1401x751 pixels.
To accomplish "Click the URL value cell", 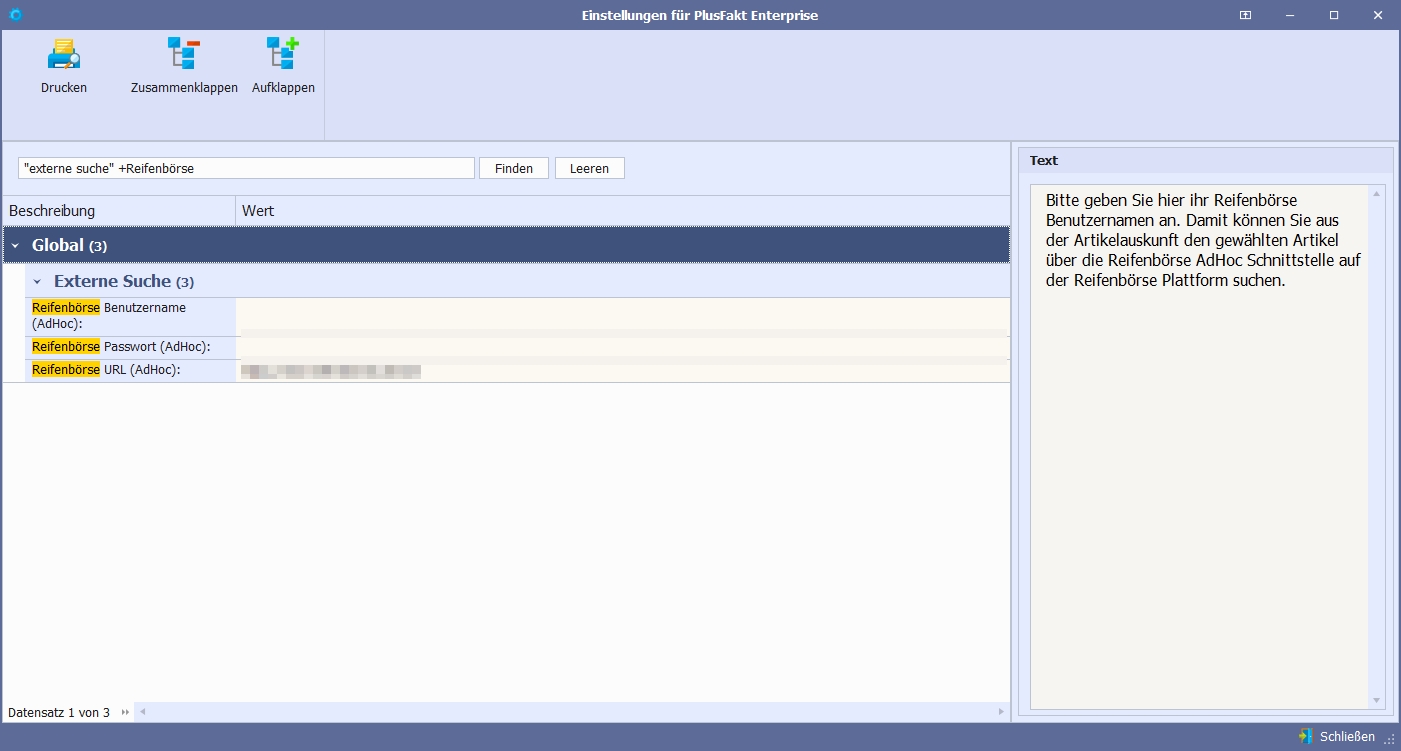I will tap(623, 370).
